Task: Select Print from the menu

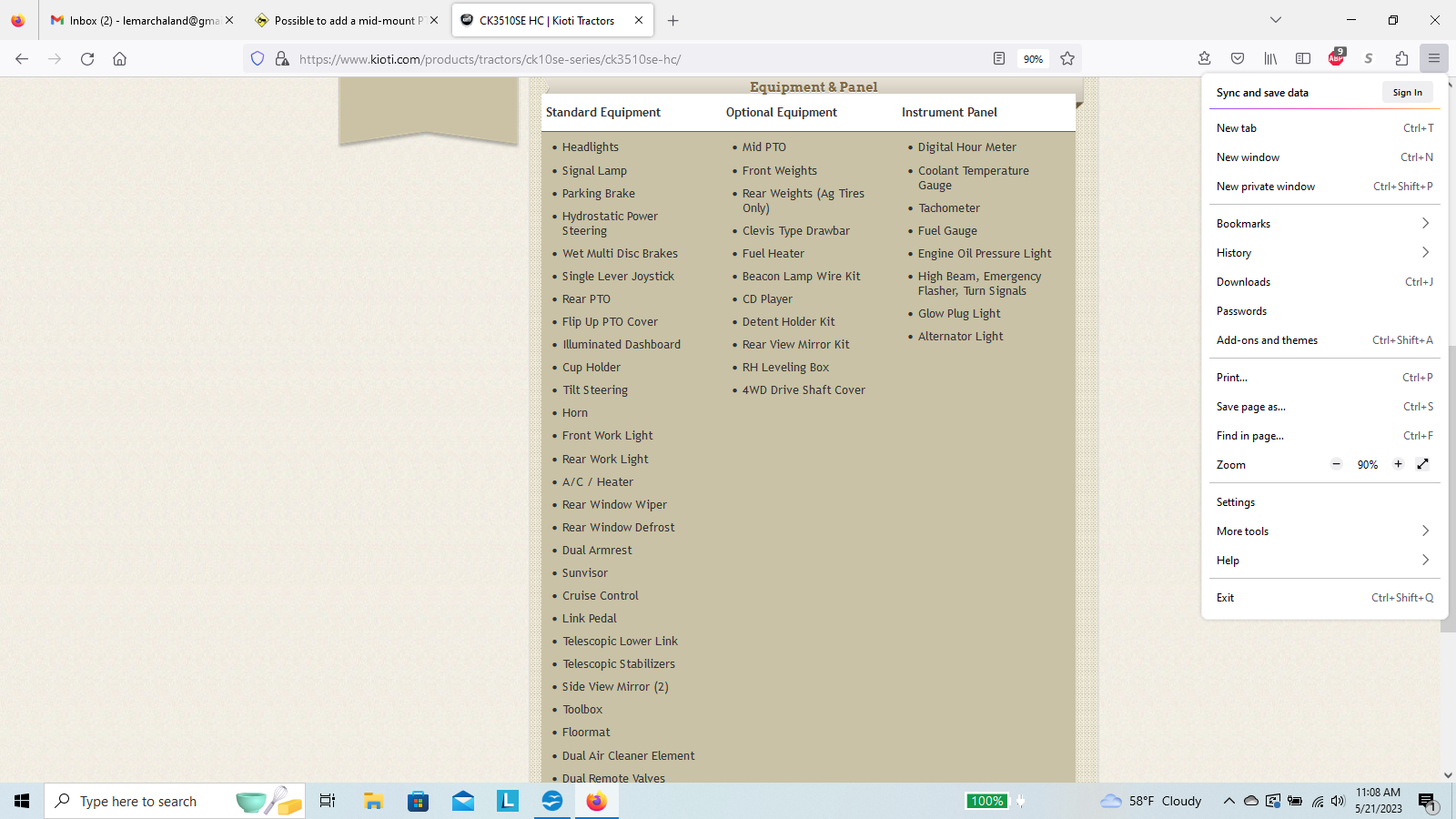Action: [1325, 378]
